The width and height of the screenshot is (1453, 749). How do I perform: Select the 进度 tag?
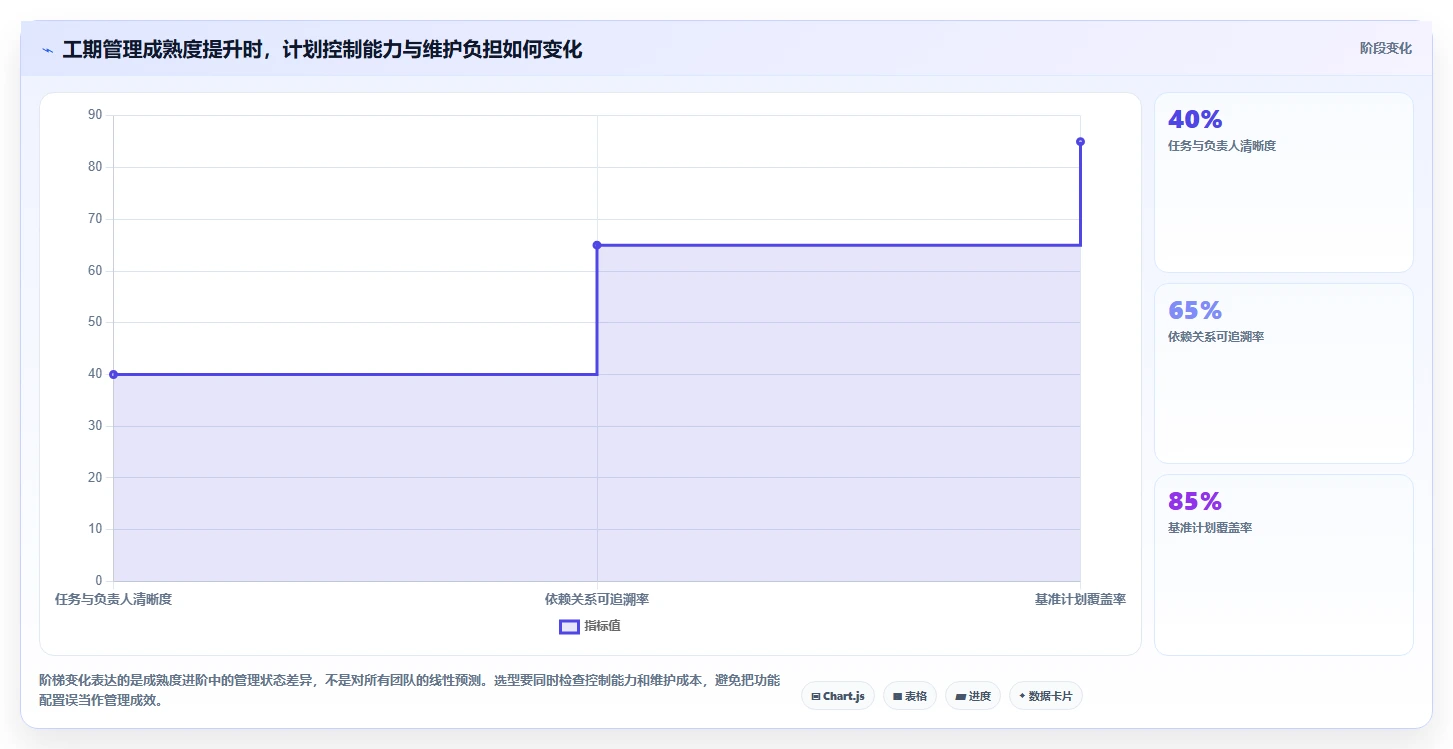click(973, 696)
